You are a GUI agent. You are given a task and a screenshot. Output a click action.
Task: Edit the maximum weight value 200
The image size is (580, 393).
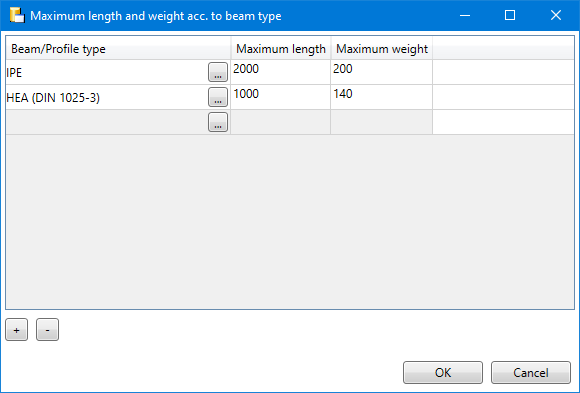(381, 72)
